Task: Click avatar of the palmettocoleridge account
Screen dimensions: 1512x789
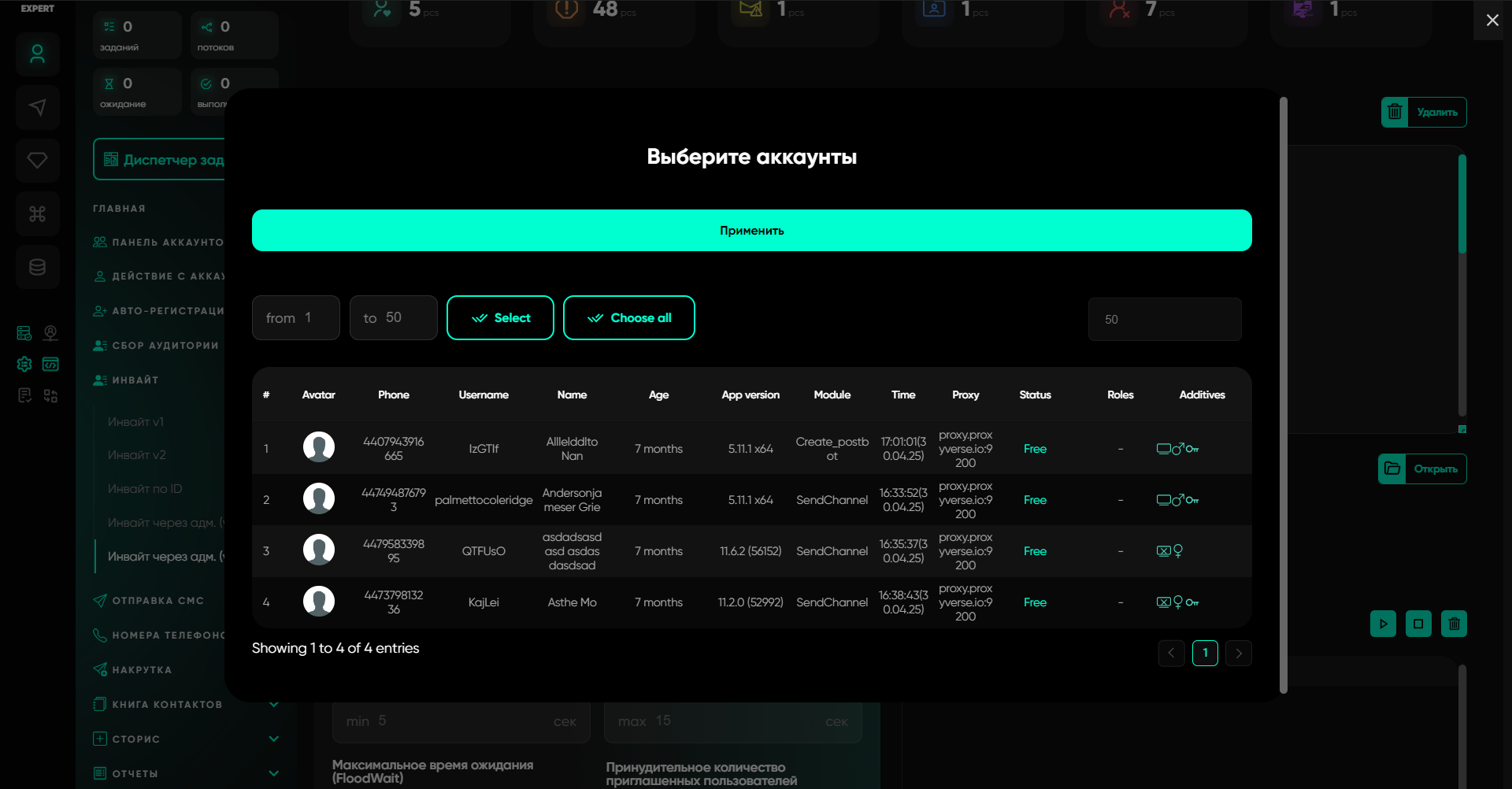Action: tap(319, 499)
